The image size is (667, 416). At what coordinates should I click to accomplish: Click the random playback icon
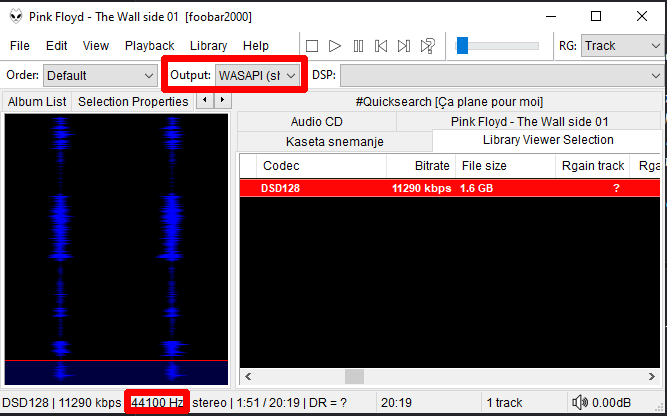point(428,46)
